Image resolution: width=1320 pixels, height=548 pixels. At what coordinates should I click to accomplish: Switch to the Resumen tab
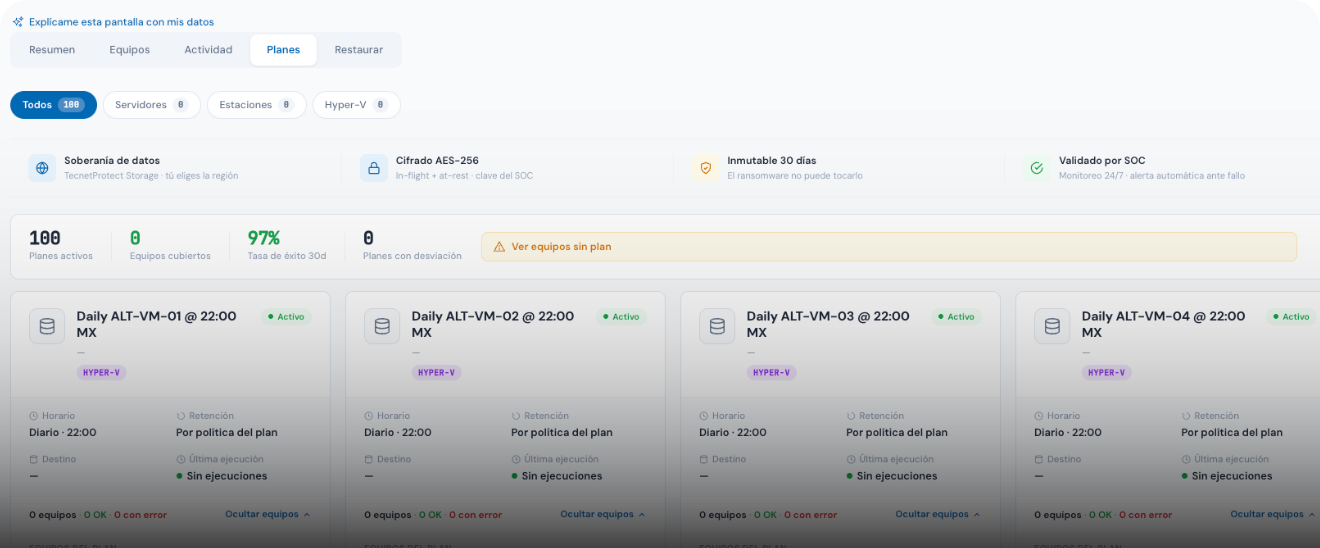point(52,50)
